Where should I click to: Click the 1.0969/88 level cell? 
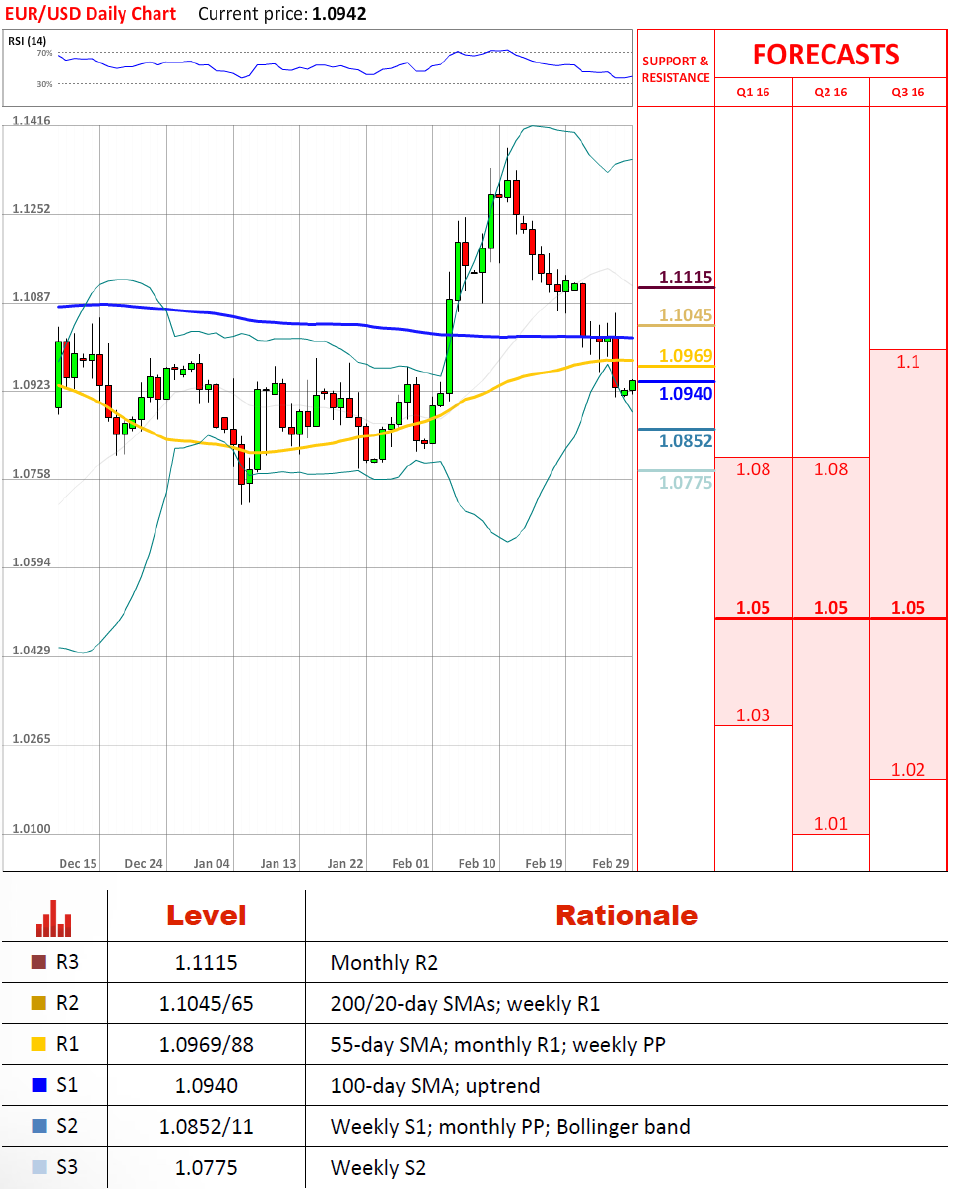206,1045
